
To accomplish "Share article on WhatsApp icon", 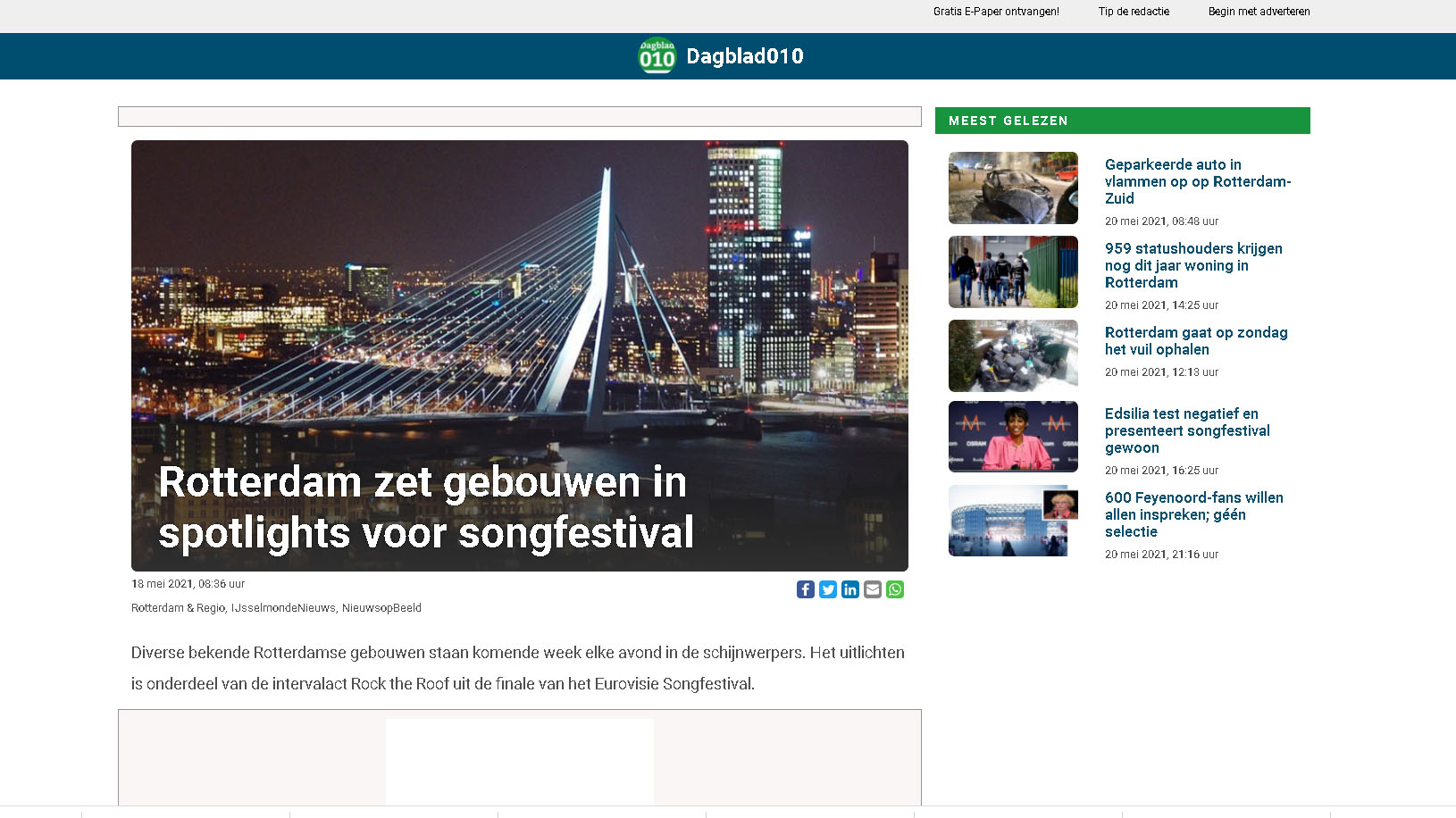I will (x=895, y=589).
